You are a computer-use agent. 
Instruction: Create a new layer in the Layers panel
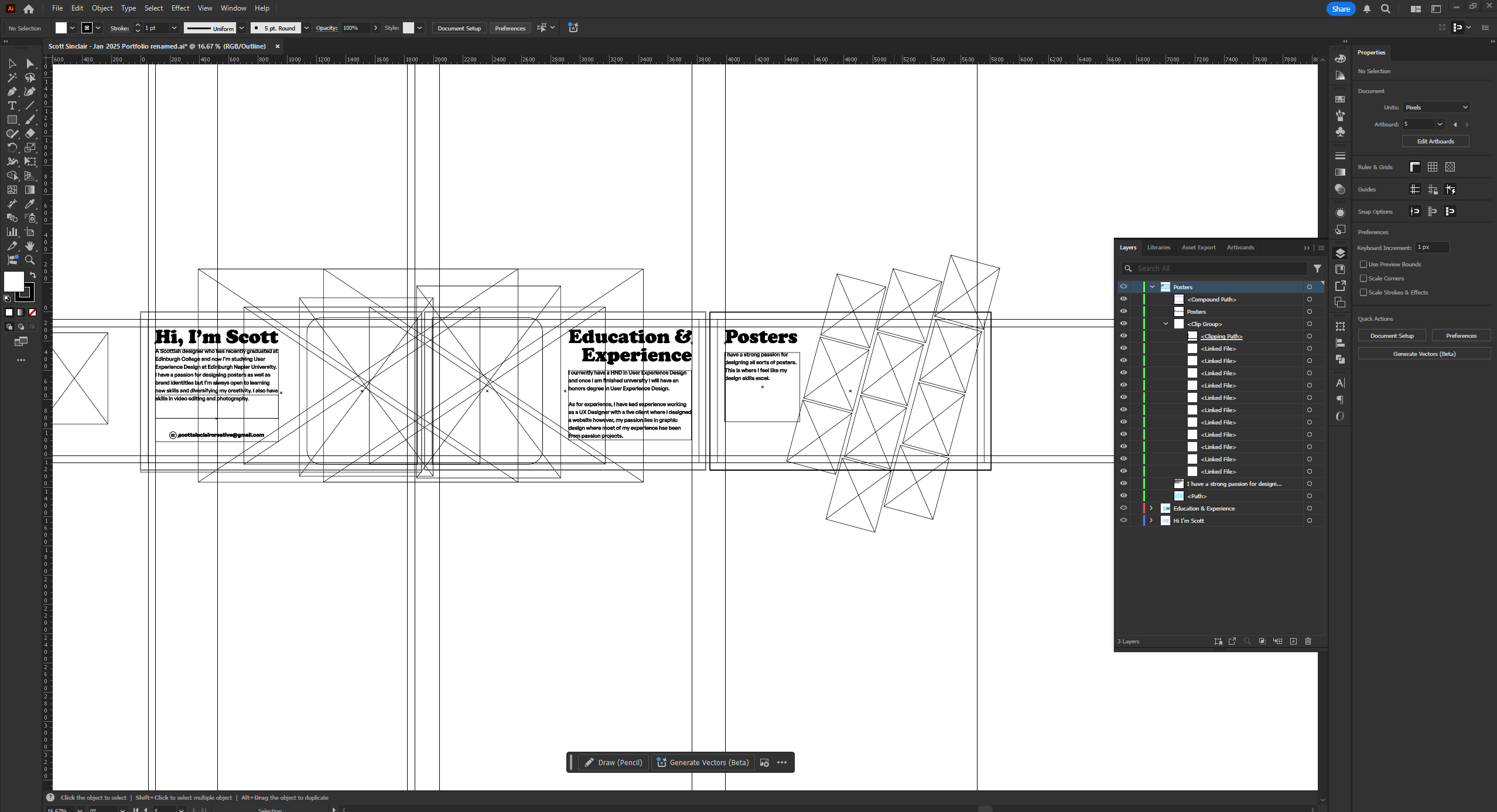1292,642
